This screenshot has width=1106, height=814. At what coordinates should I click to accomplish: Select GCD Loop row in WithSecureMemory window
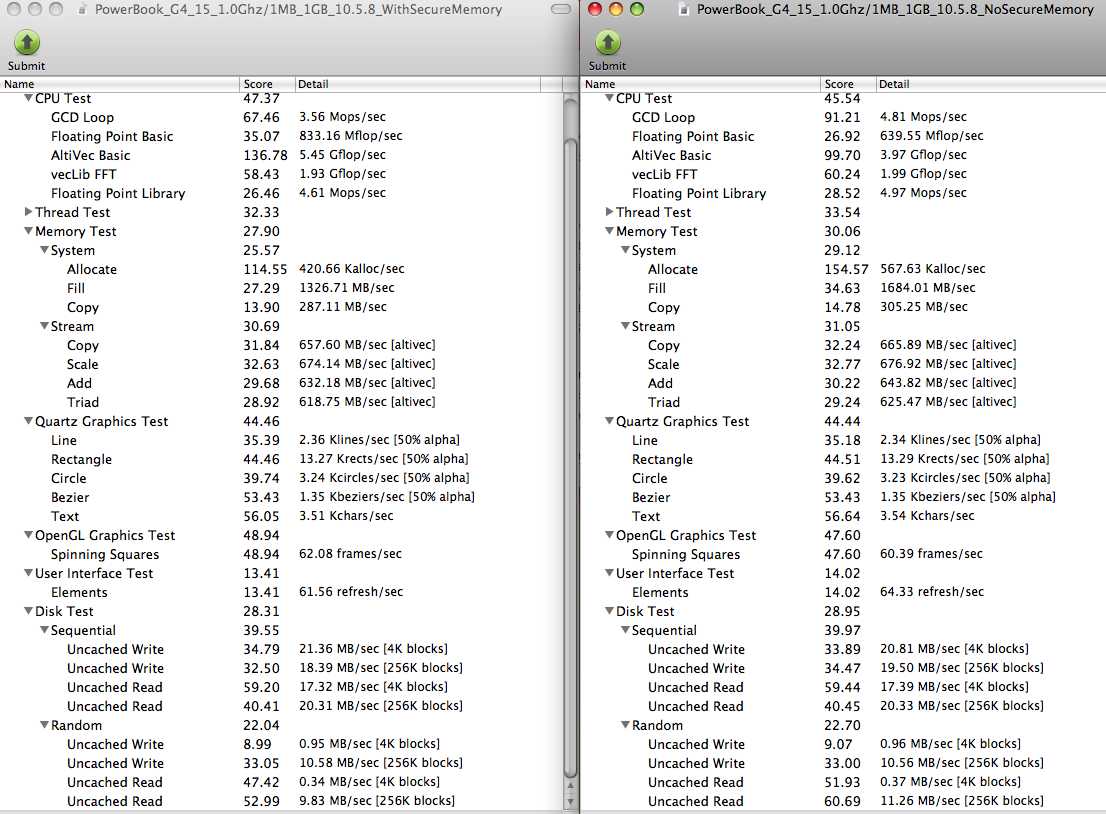(x=281, y=117)
